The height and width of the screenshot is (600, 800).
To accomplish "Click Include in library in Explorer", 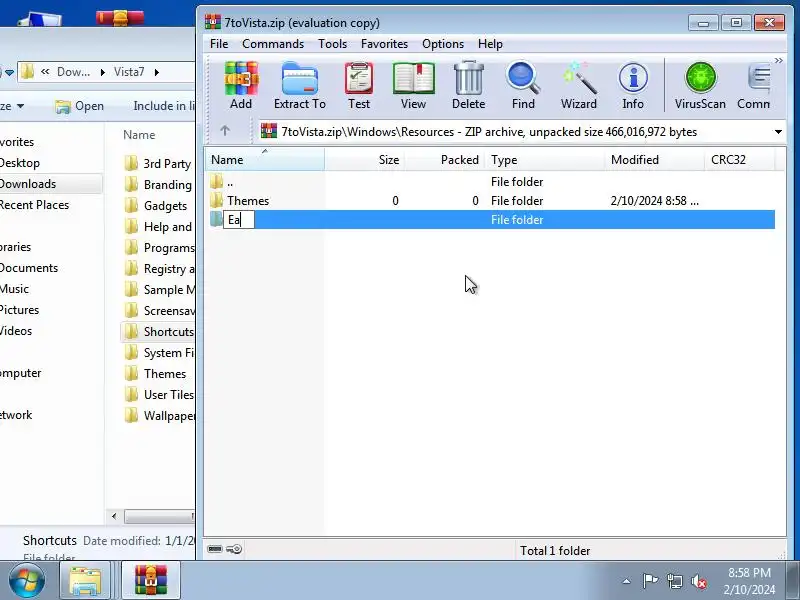I will click(x=164, y=106).
